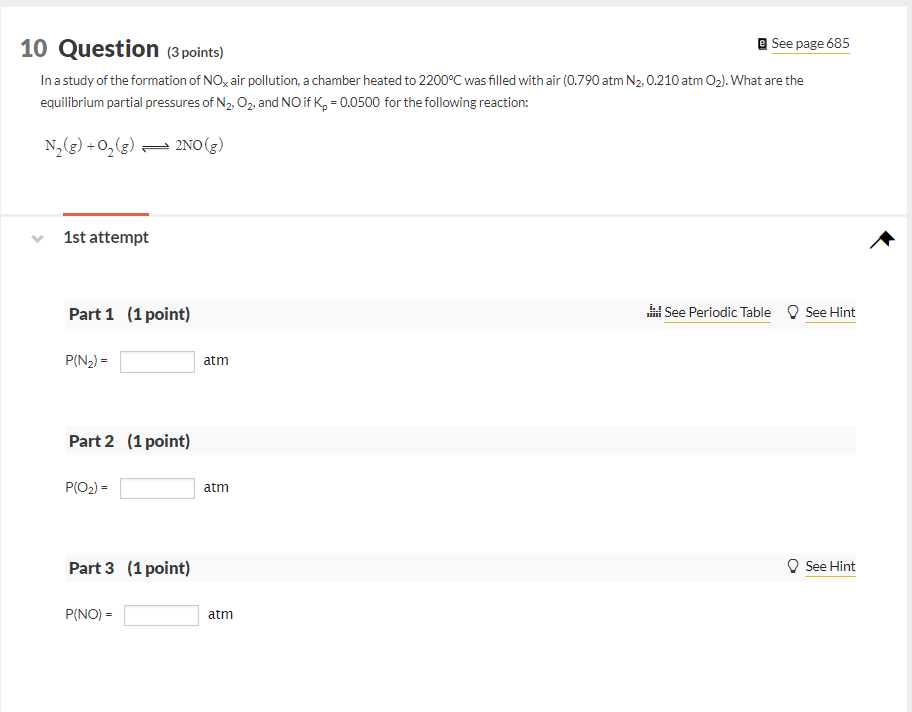Open the periodic table via its chart icon
This screenshot has height=712, width=912.
tap(653, 312)
